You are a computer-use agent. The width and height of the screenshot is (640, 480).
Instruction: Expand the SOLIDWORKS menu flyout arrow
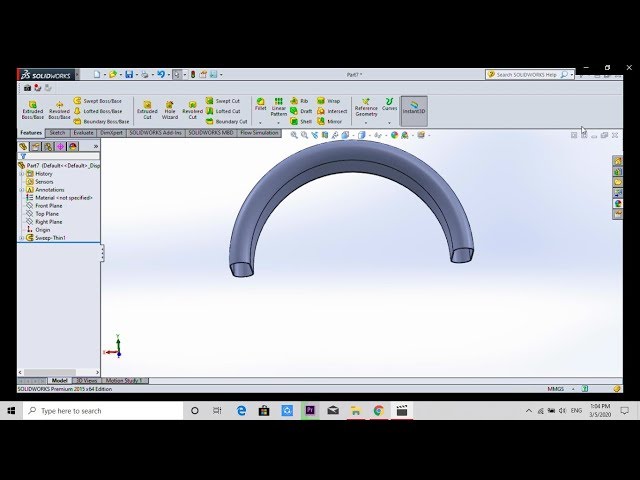[x=77, y=75]
